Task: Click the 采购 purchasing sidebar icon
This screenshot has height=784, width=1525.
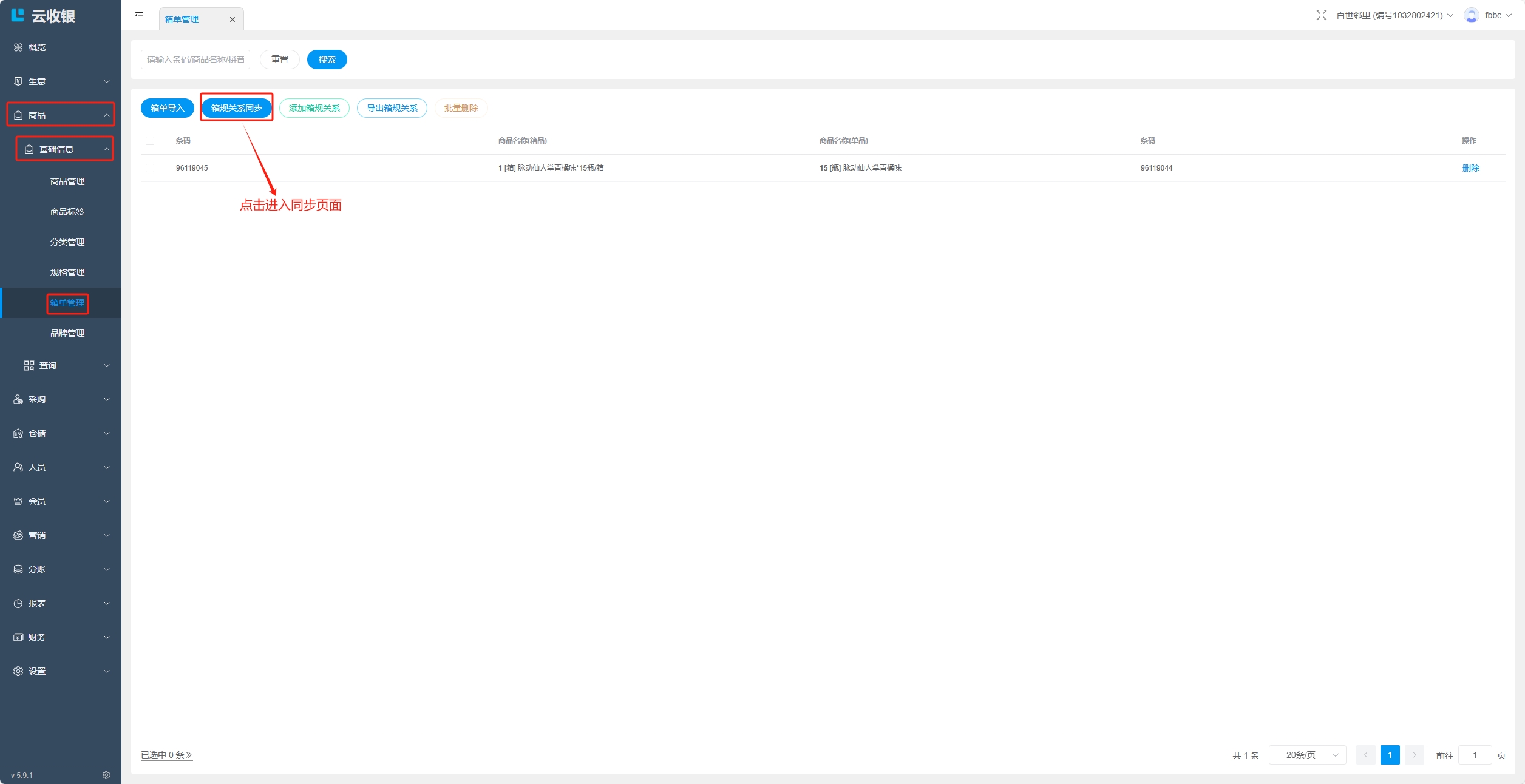Action: pos(18,399)
